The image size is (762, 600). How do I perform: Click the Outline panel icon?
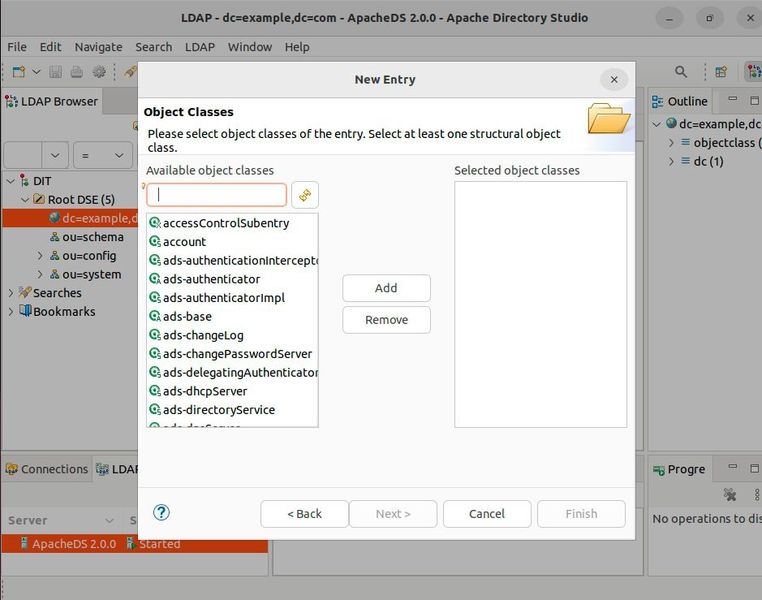click(x=657, y=102)
